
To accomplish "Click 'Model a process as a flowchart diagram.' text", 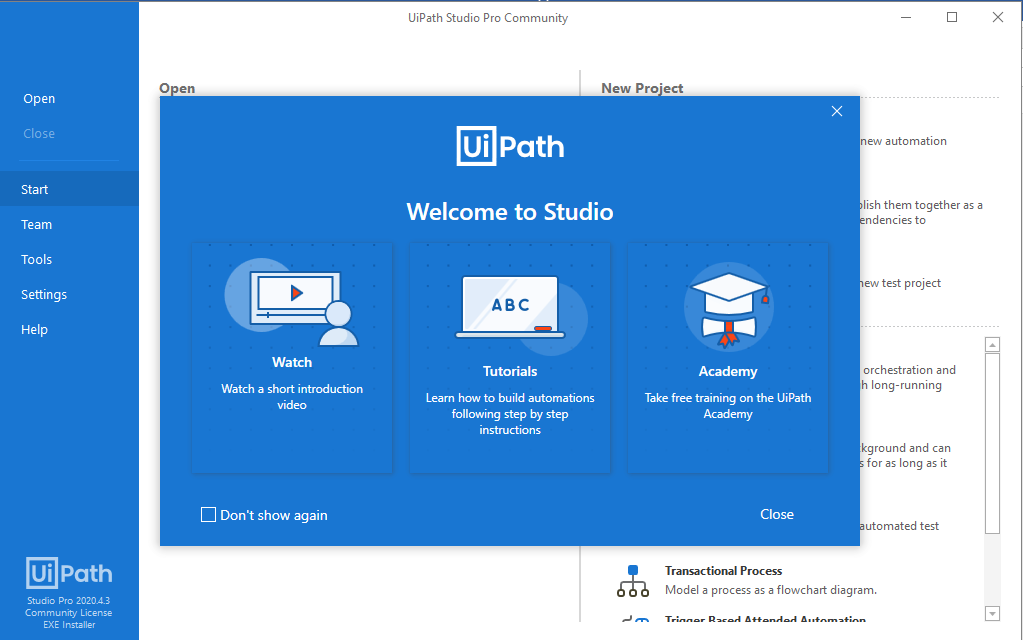I will 771,590.
